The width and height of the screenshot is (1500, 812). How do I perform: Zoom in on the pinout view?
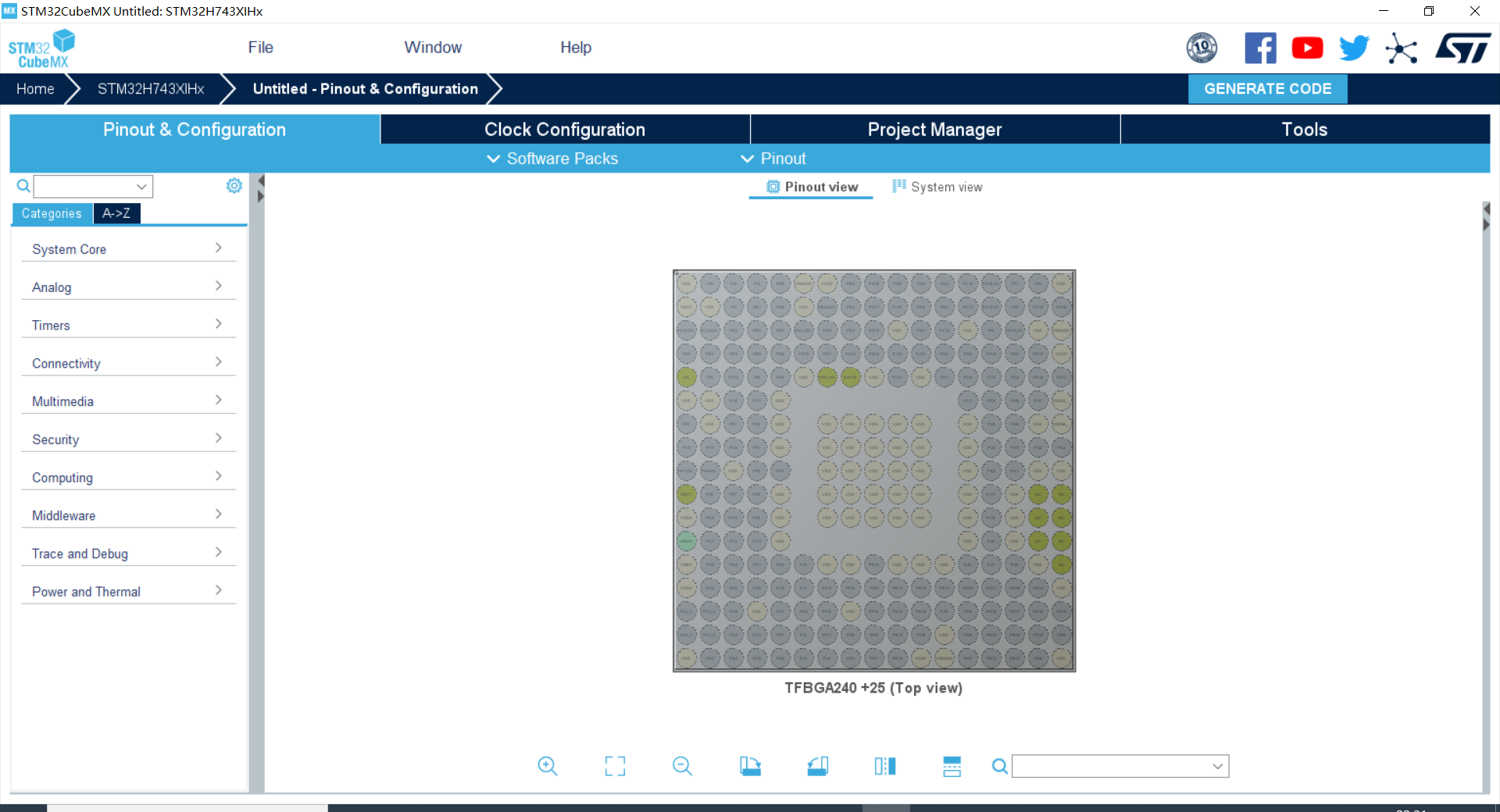point(548,766)
